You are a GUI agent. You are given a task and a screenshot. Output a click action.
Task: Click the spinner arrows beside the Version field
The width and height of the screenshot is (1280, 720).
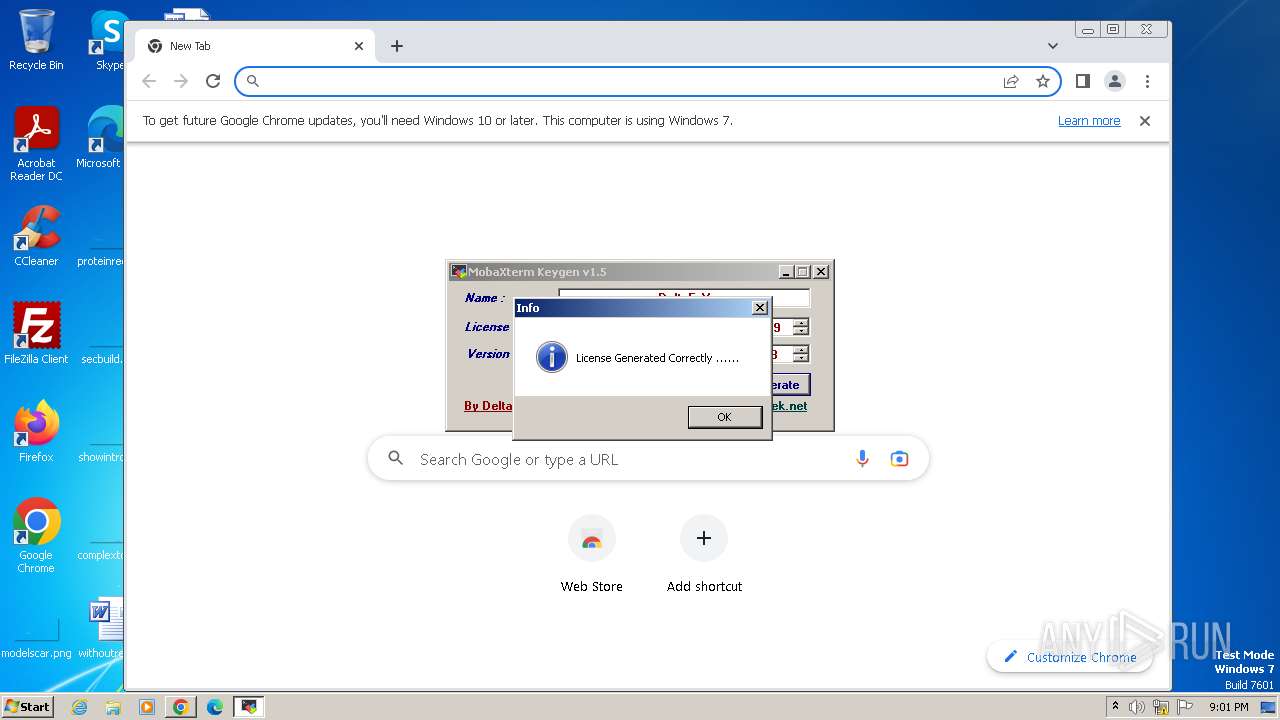pyautogui.click(x=801, y=354)
